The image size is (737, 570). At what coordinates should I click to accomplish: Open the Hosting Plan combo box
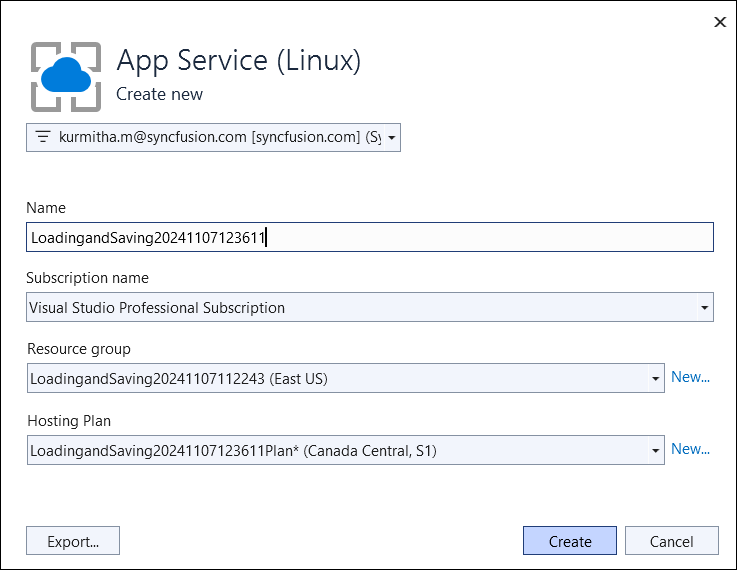(345, 450)
